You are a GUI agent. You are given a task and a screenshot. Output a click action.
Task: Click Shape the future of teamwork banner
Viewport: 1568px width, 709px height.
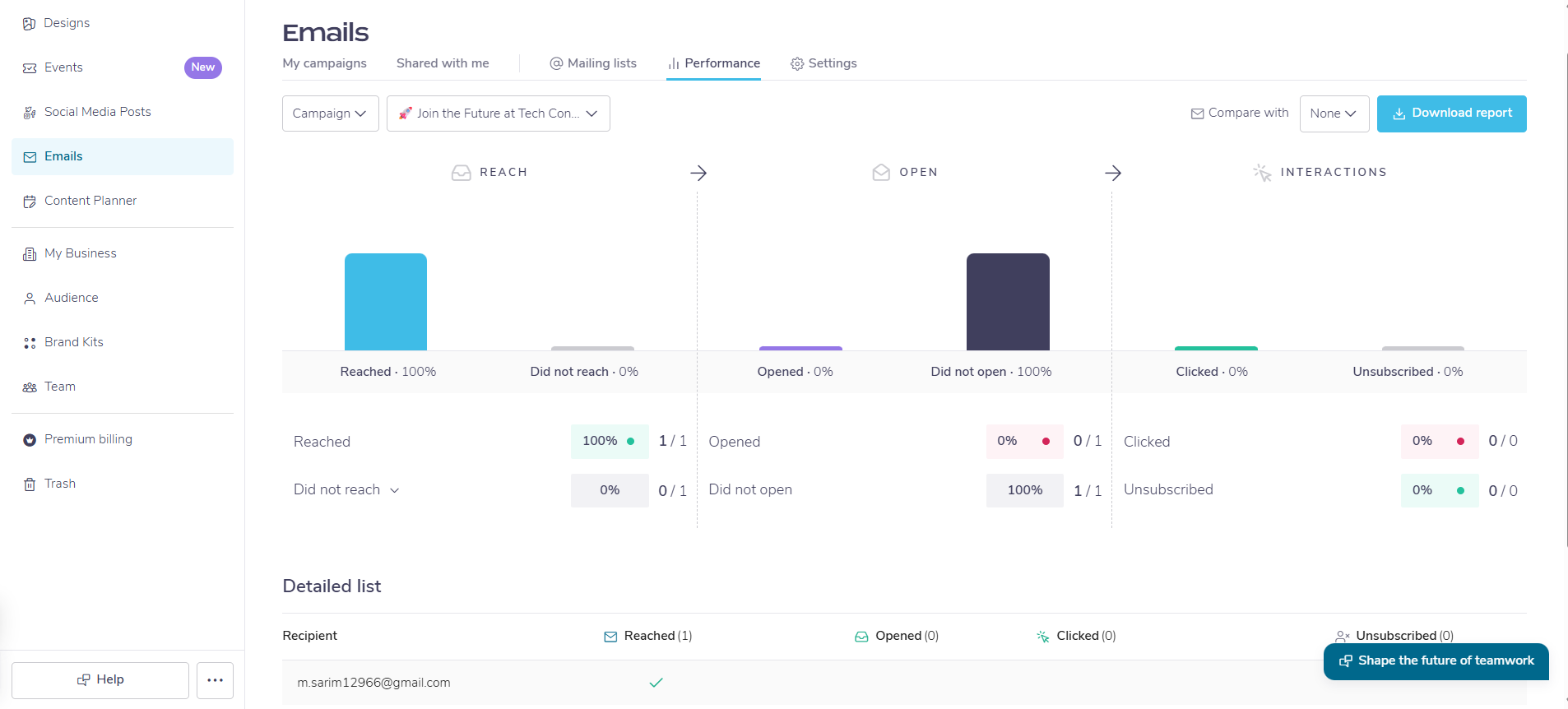(1436, 661)
